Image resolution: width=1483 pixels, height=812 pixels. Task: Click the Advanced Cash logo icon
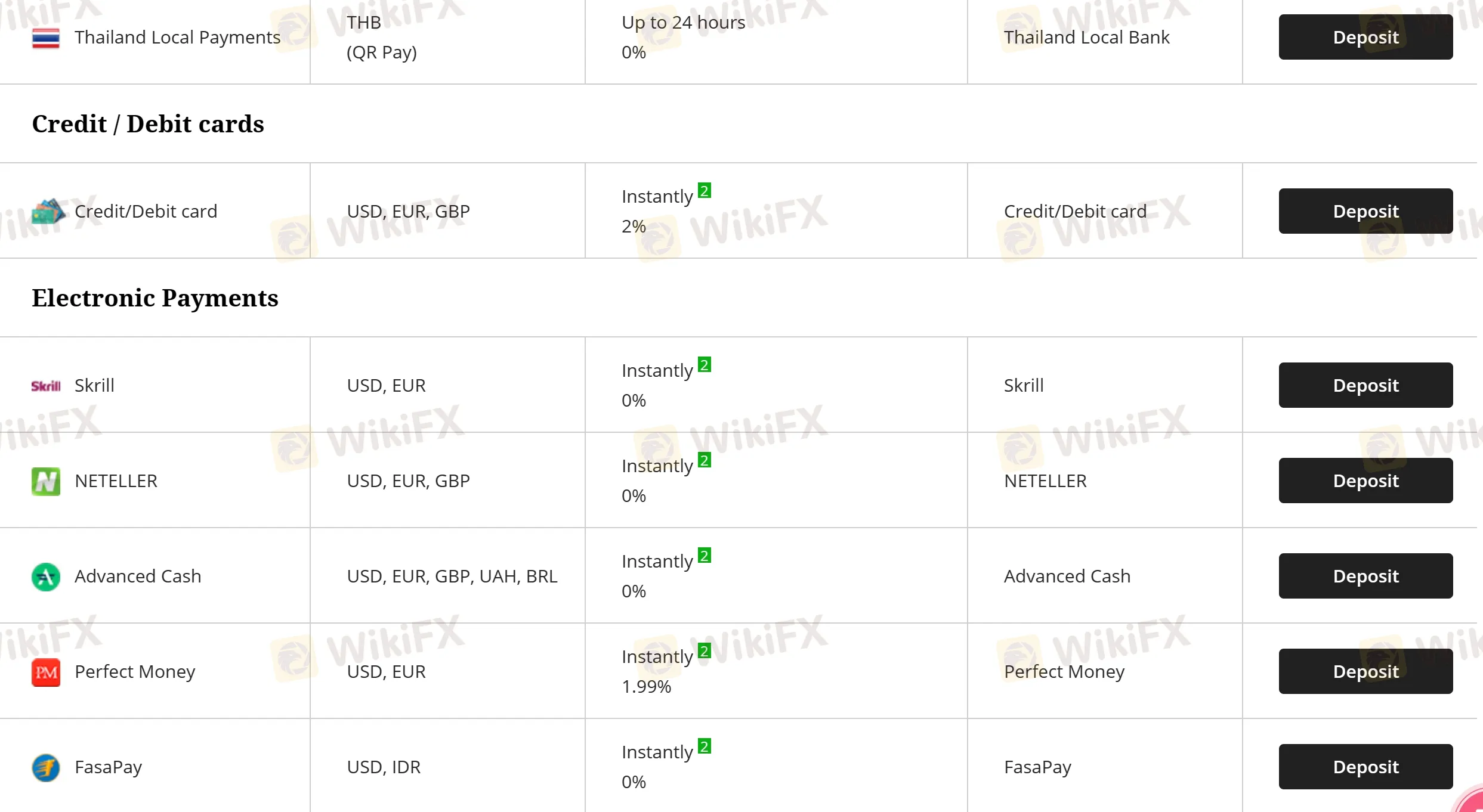(46, 577)
